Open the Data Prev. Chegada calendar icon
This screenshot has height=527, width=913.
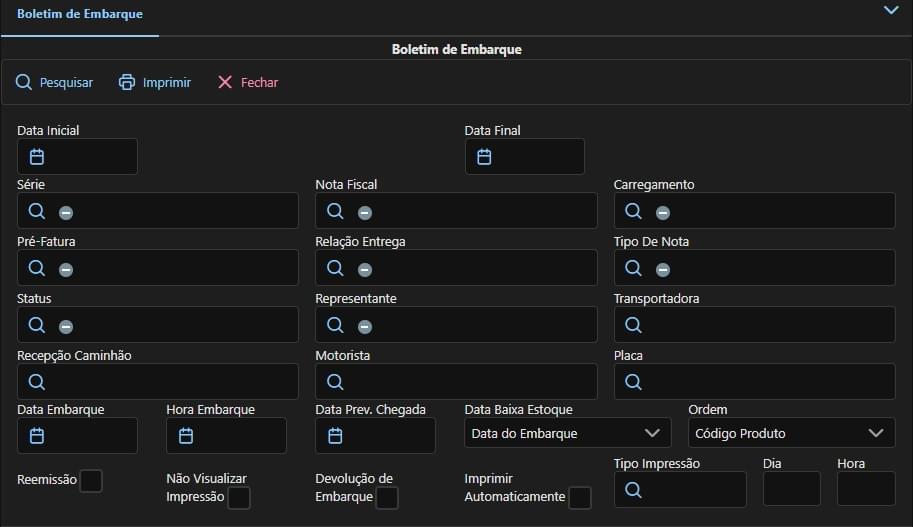(x=336, y=435)
